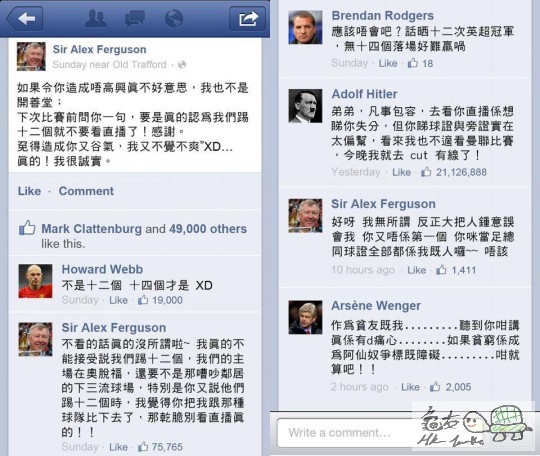Open Howard Webb's profile name
The image size is (540, 456).
[102, 269]
